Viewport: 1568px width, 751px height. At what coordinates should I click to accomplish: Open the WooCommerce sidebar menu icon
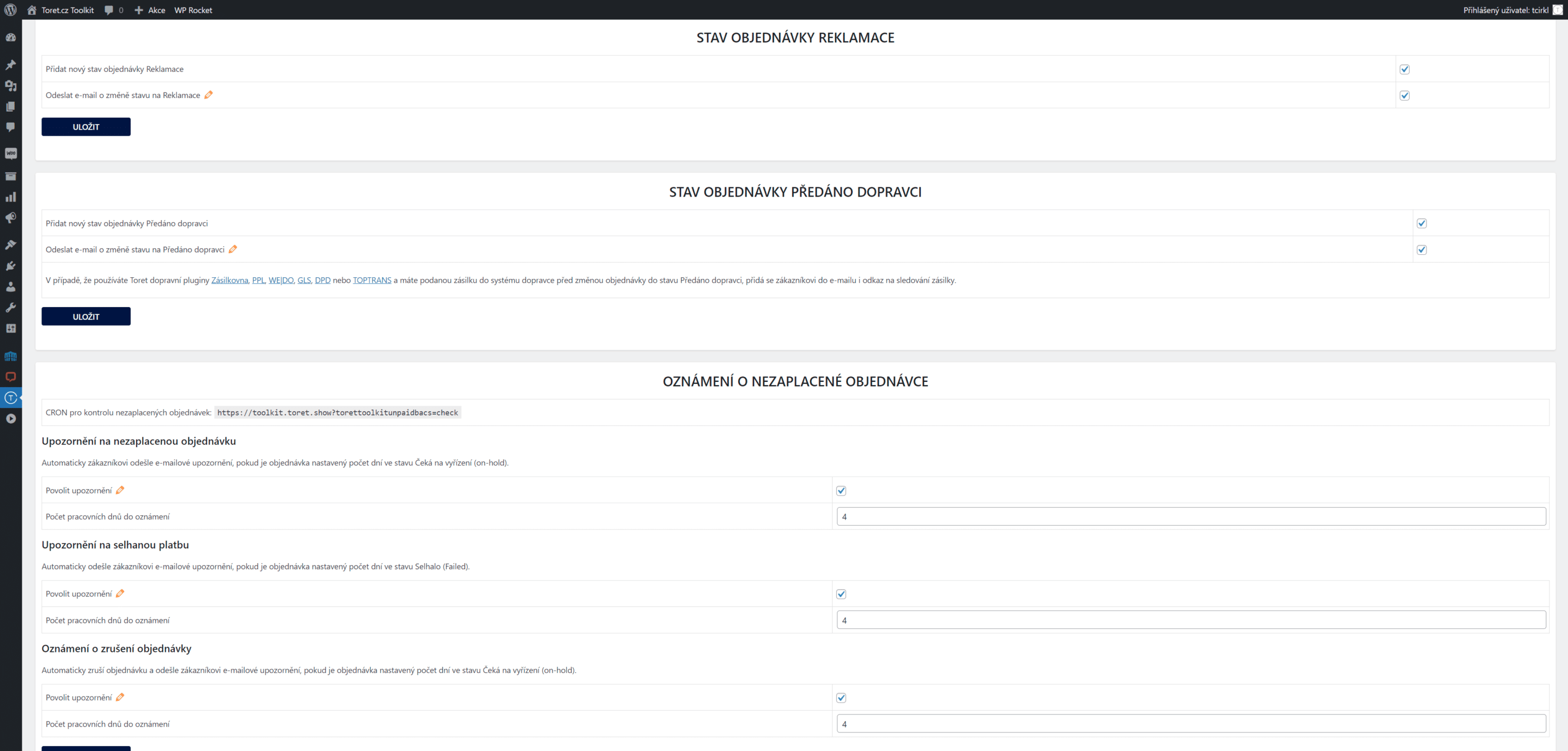10,154
